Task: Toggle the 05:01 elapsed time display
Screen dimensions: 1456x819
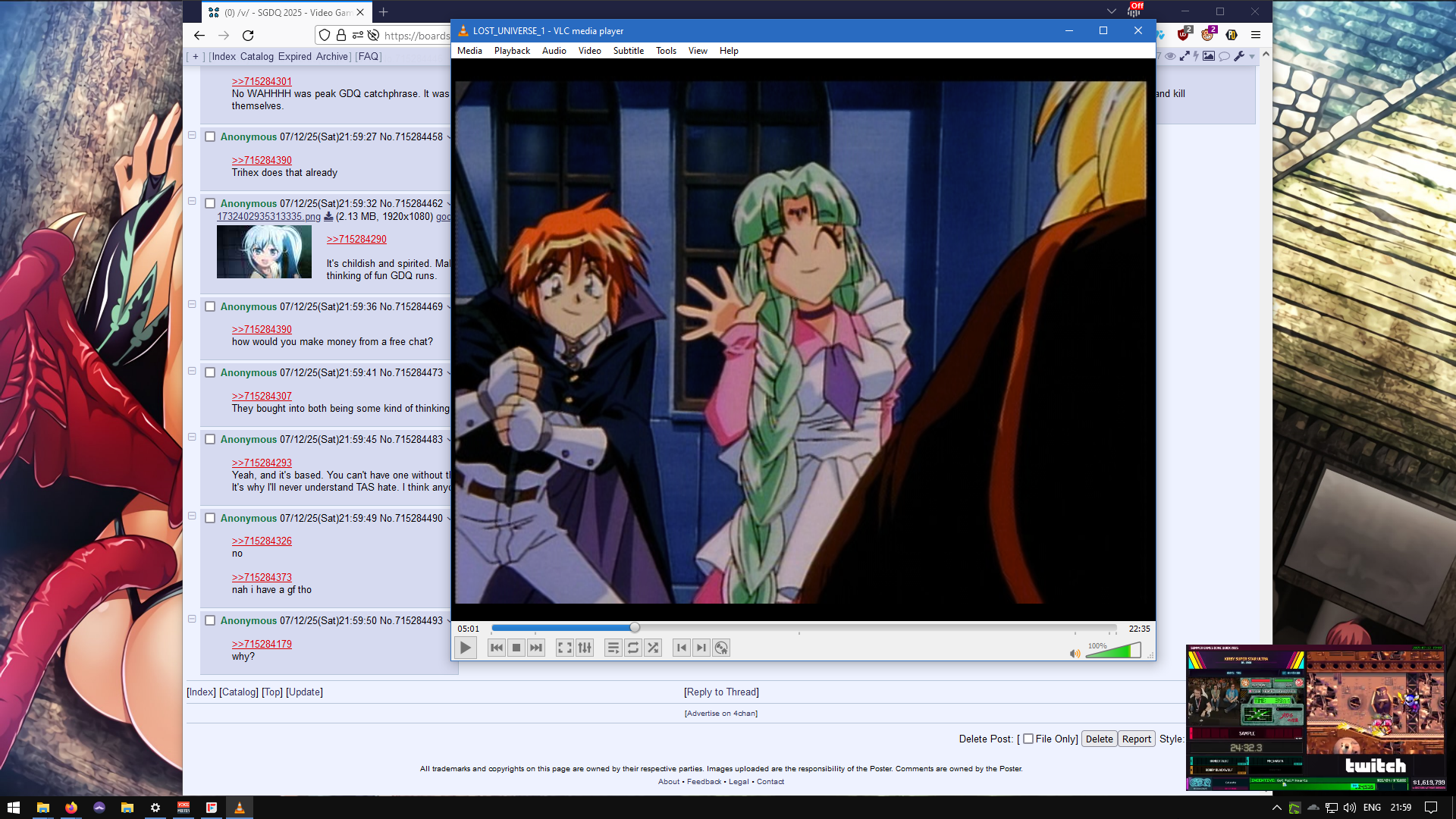Action: pos(468,629)
